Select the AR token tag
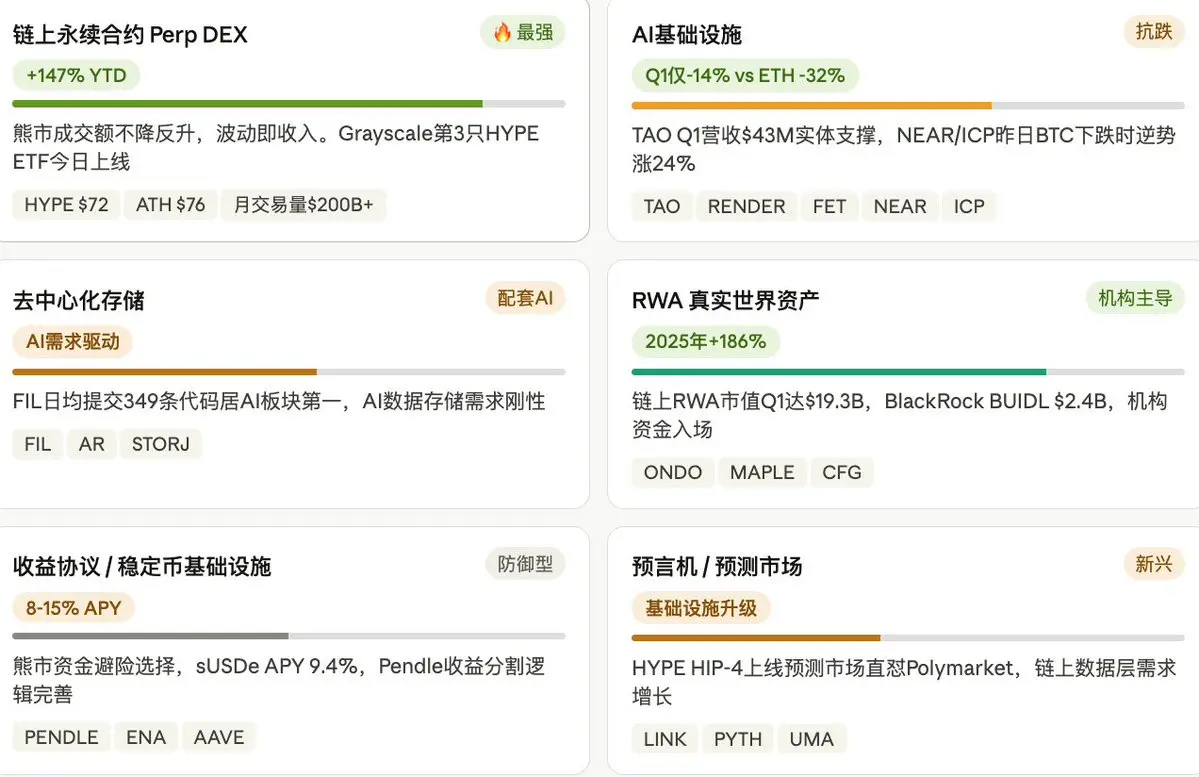1199x777 pixels. click(92, 444)
